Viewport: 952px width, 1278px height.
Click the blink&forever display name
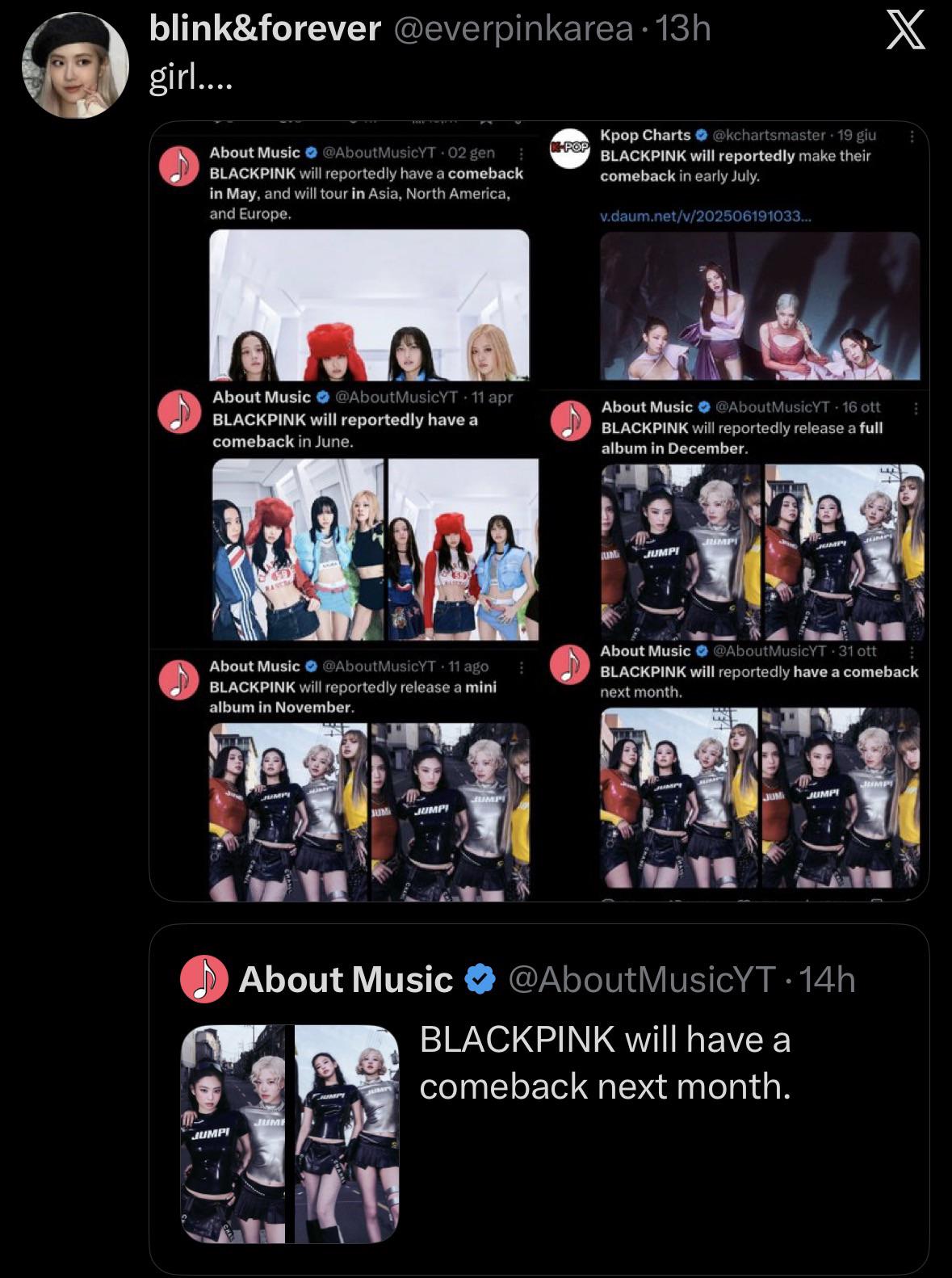click(266, 29)
